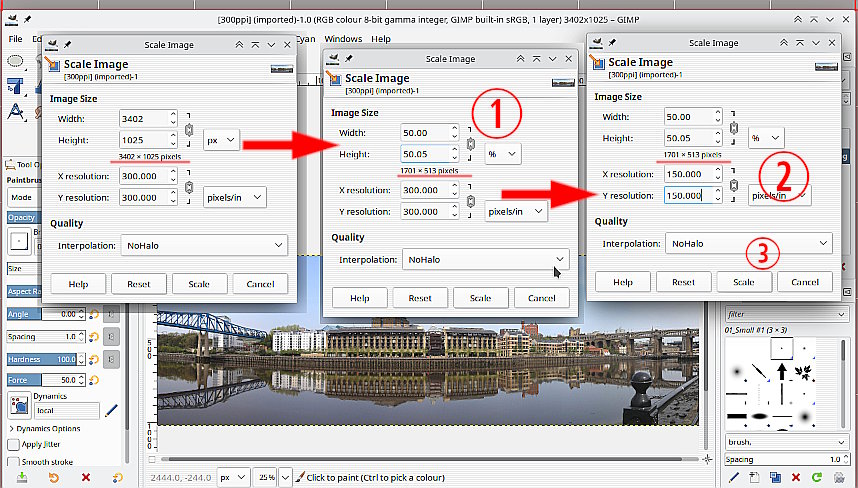This screenshot has height=488, width=858.
Task: Adjust the Hardness slider in tool options
Action: [x=40, y=359]
